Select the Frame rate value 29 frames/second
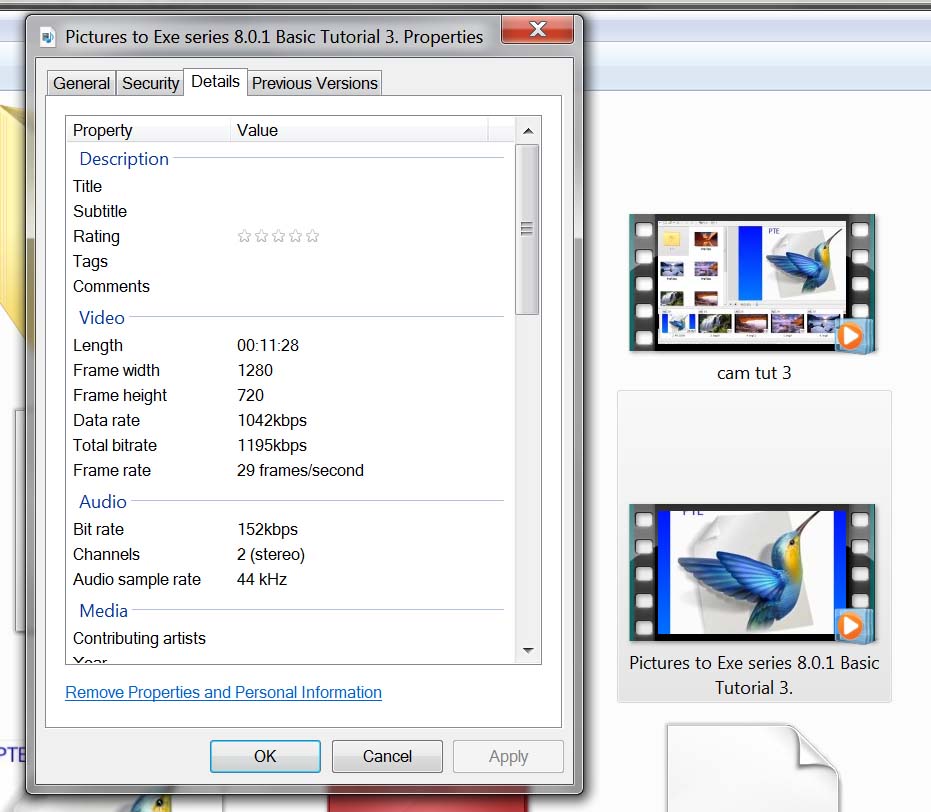 pyautogui.click(x=300, y=470)
